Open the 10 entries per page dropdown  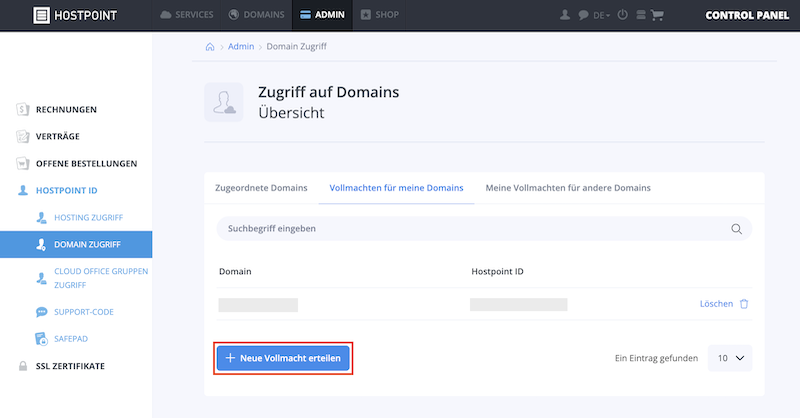coord(730,358)
